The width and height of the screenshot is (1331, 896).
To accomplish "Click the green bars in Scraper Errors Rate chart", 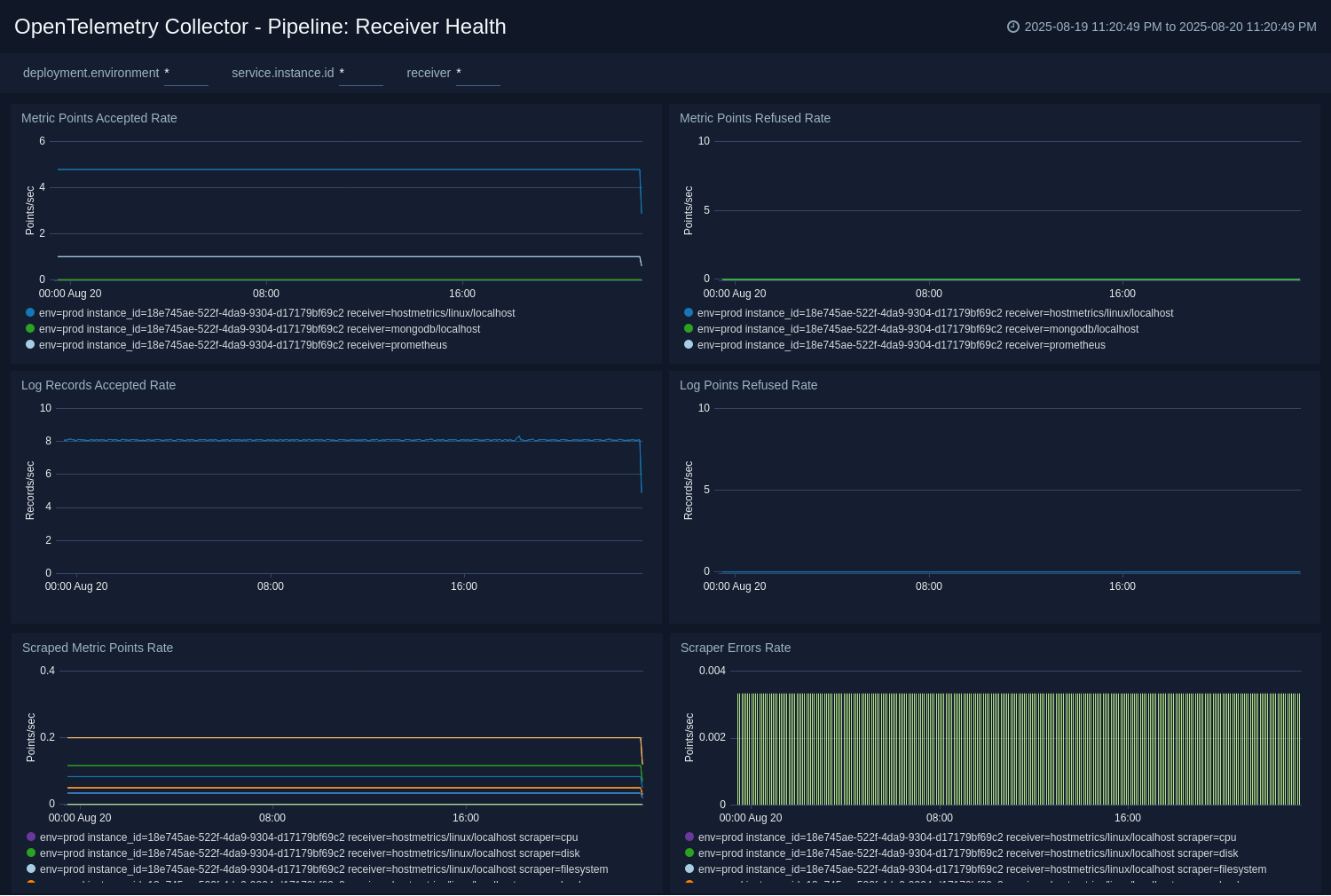I will [x=1019, y=749].
